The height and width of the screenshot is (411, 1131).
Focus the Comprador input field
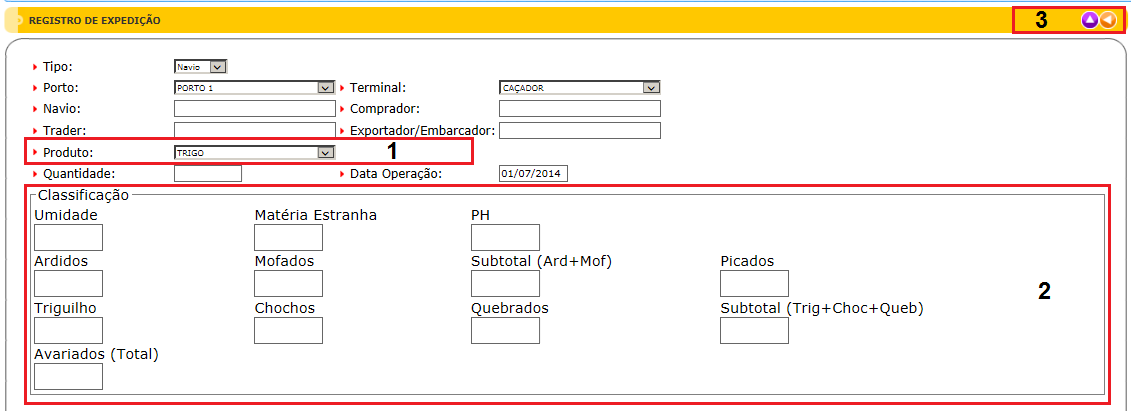coord(579,109)
